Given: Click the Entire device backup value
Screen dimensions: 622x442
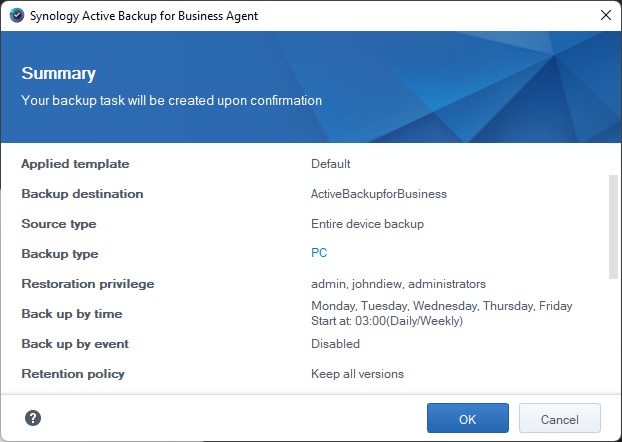Looking at the screenshot, I should coord(367,224).
